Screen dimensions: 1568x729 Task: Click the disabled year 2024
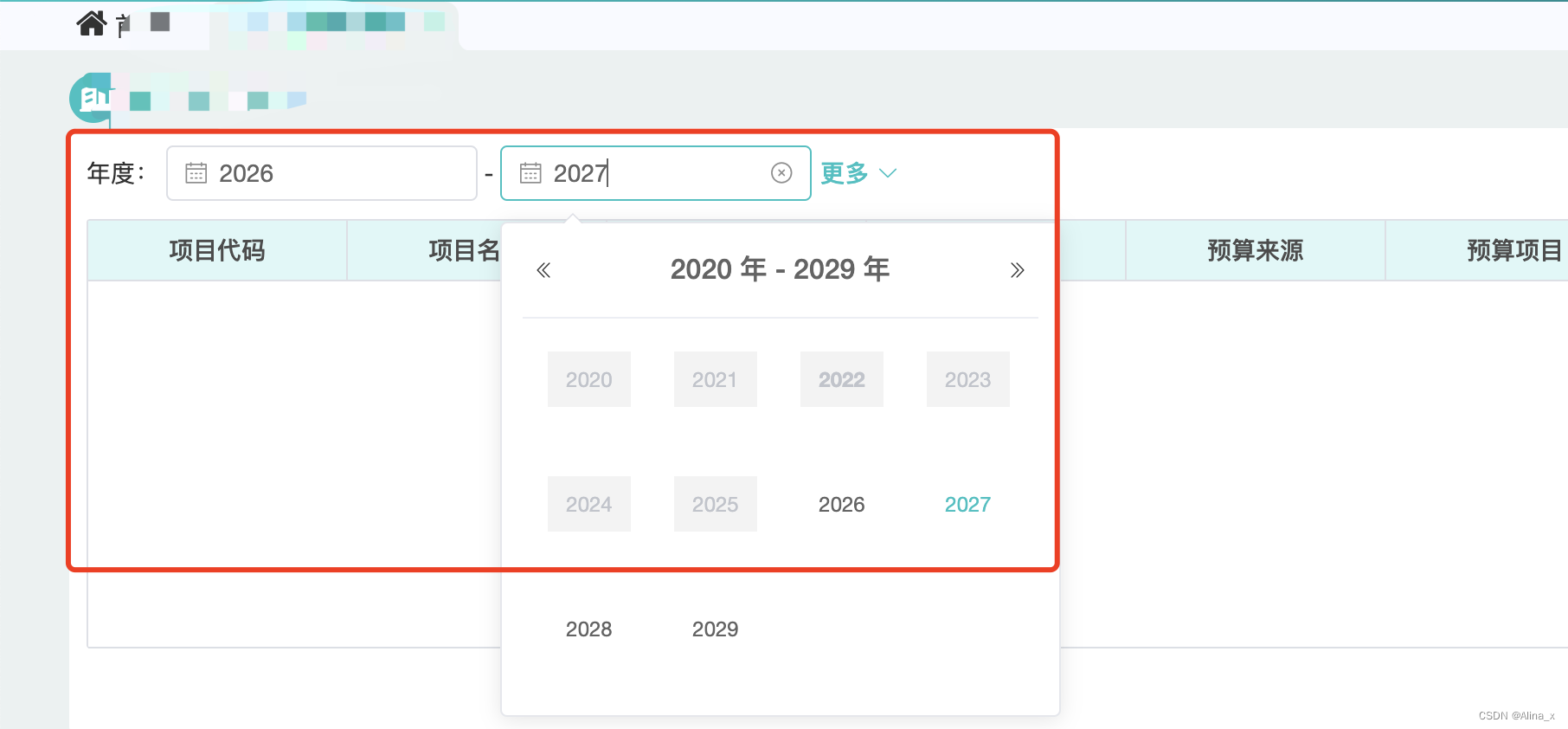point(588,504)
